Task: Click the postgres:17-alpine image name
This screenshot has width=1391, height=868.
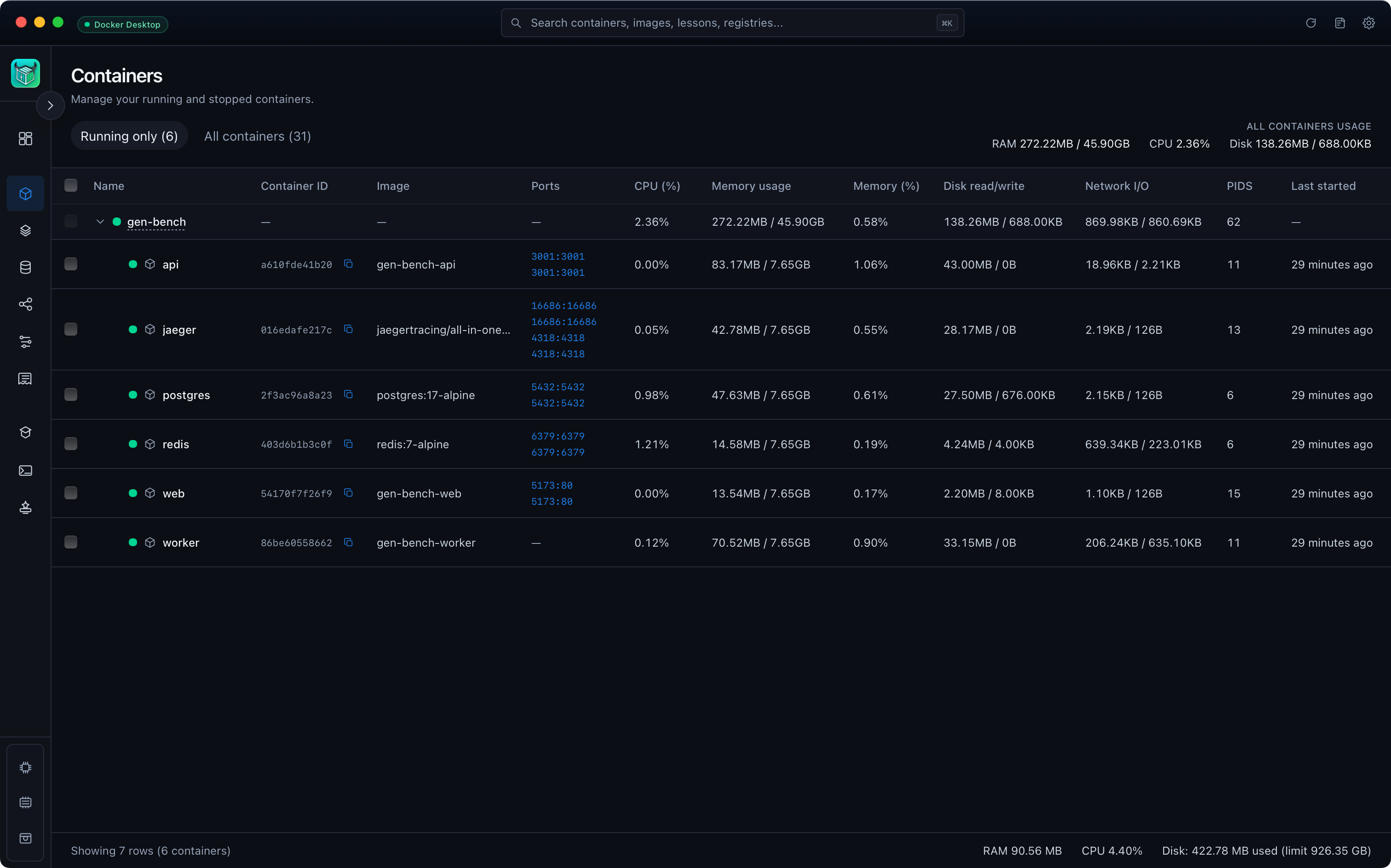Action: (x=425, y=395)
